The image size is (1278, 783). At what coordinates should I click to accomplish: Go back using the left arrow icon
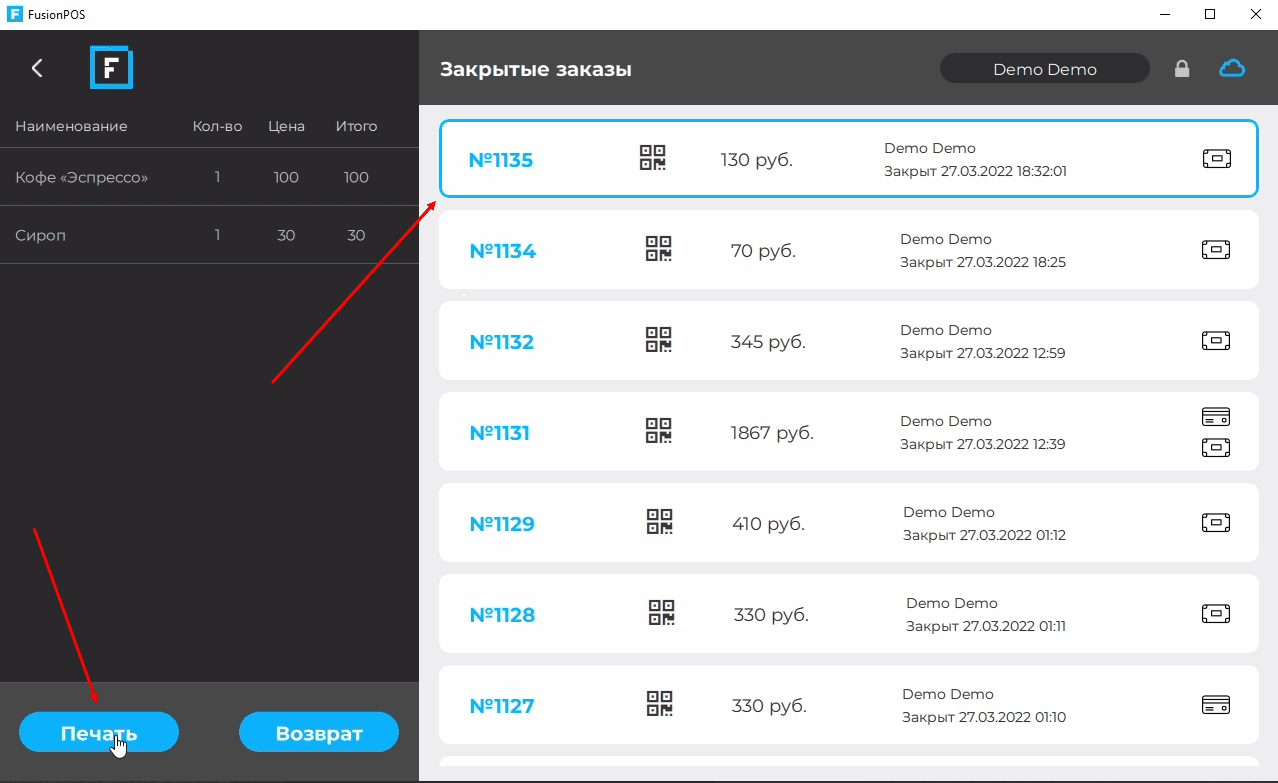tap(37, 68)
